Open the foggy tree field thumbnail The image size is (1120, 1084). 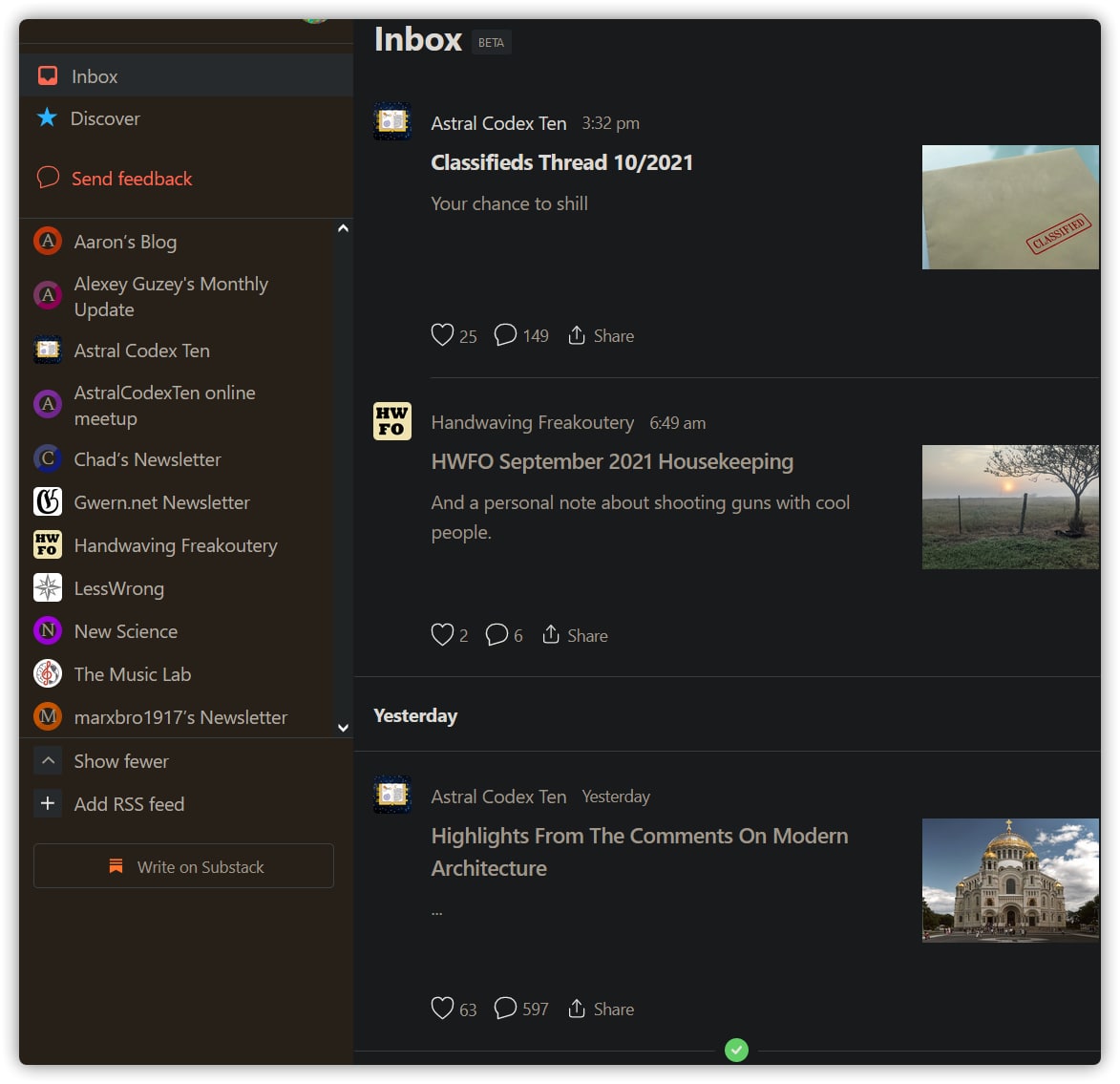(x=1010, y=507)
